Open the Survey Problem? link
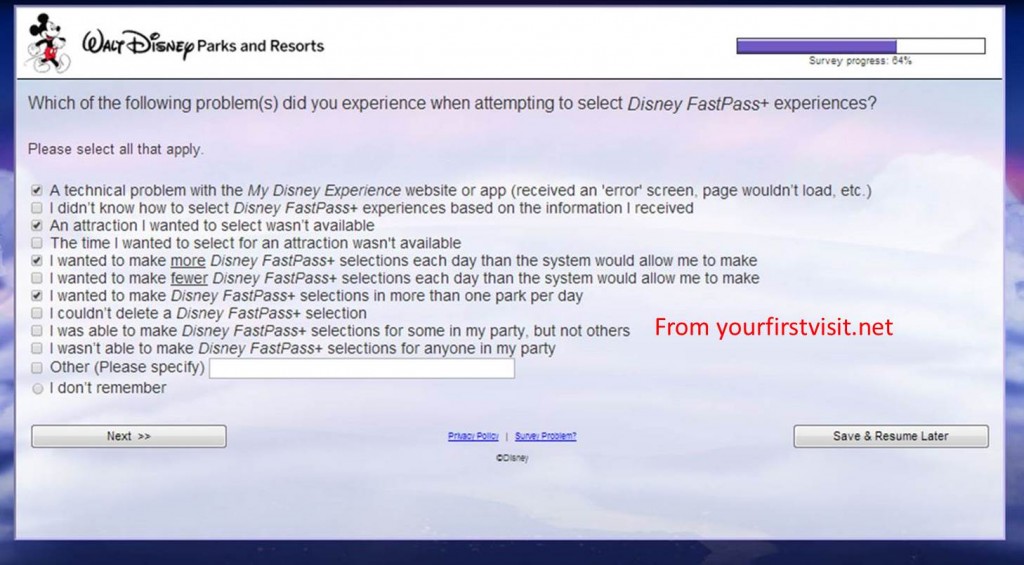Screen dimensions: 1024x565 point(545,436)
